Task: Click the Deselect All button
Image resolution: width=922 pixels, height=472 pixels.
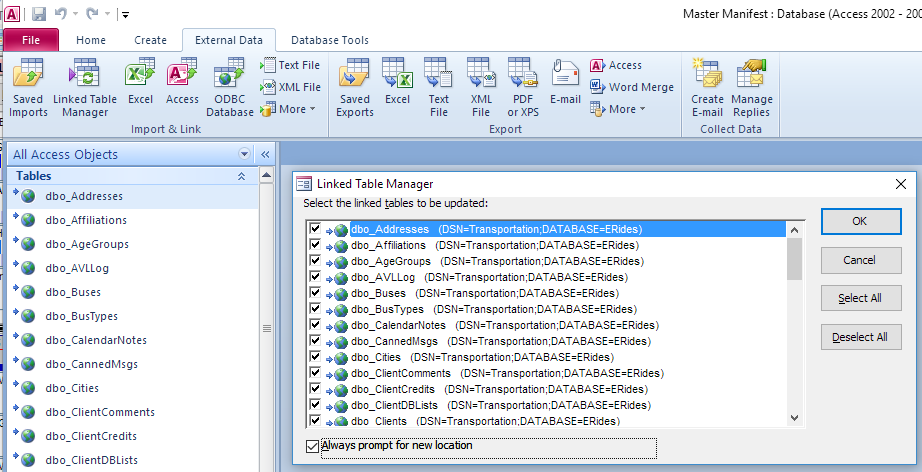Action: tap(861, 337)
